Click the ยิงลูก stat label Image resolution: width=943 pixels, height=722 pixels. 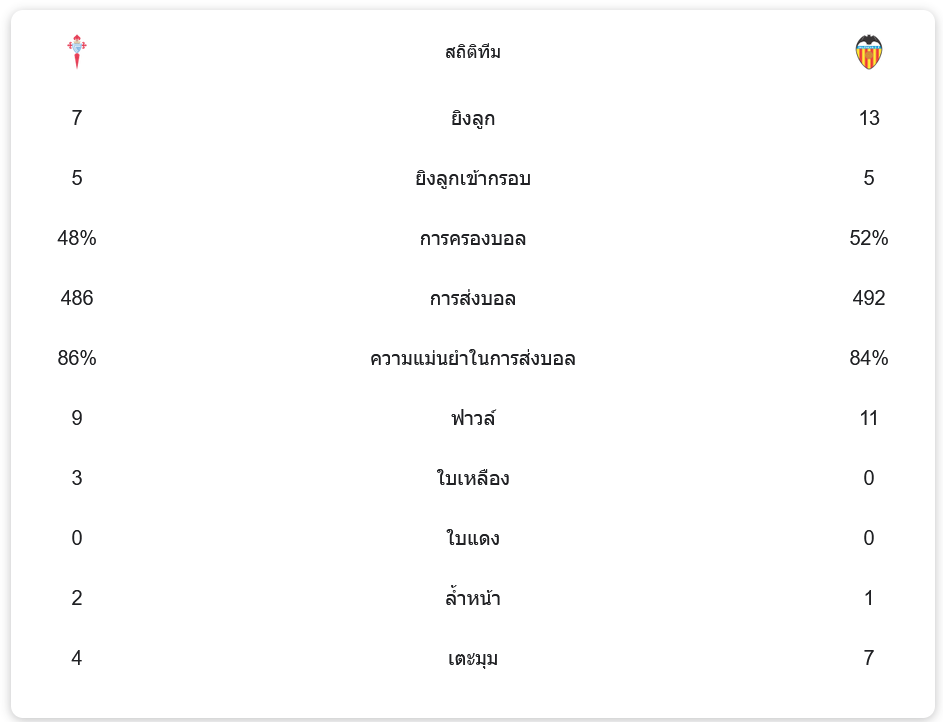point(472,119)
